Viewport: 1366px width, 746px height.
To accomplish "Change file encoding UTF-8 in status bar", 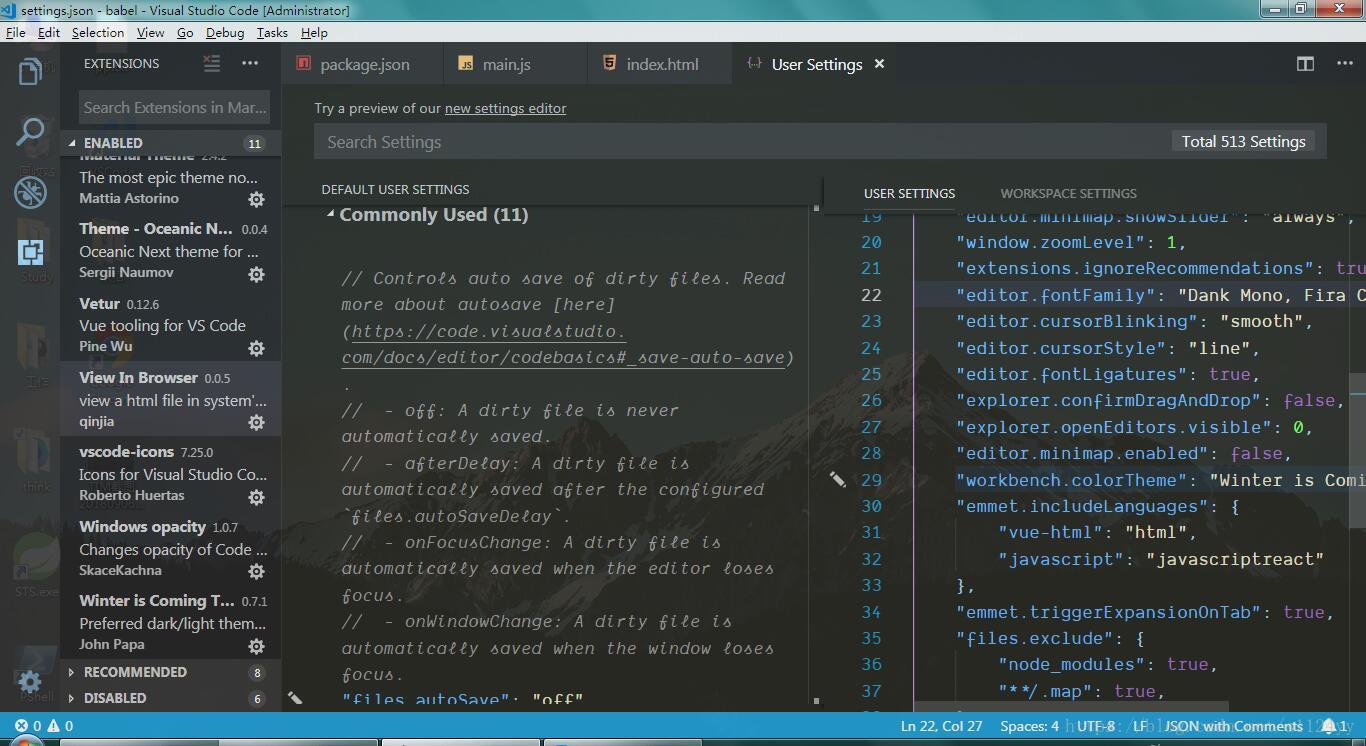I will coord(1096,726).
